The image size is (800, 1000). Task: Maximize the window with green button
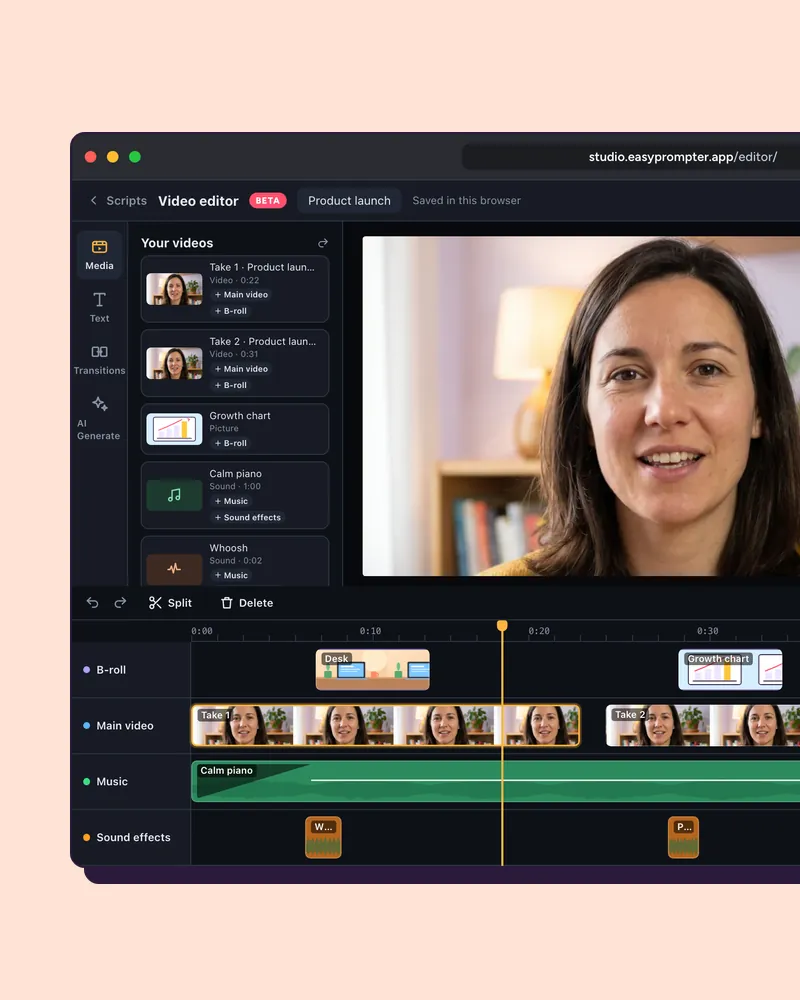tap(135, 157)
